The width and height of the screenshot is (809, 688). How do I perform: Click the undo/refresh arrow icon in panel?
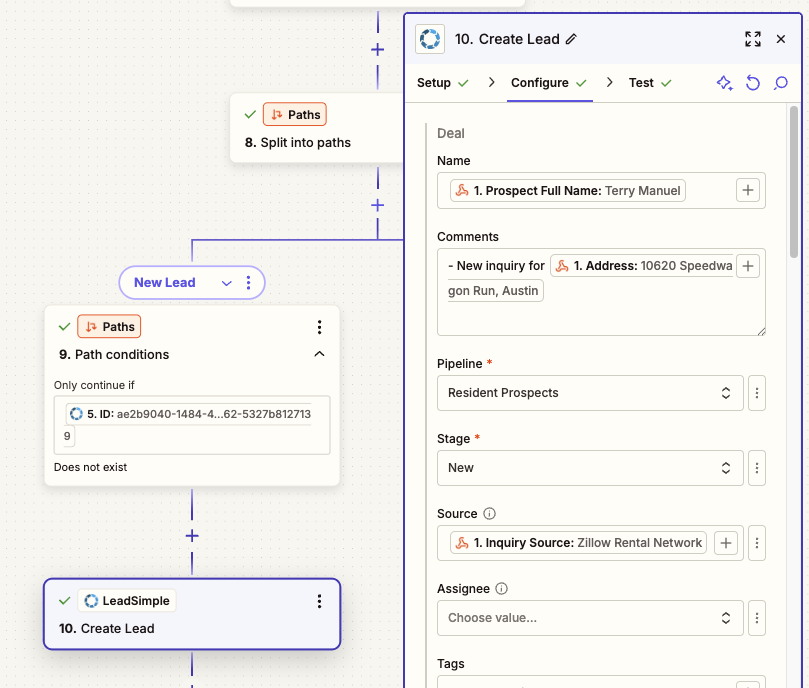coord(753,83)
